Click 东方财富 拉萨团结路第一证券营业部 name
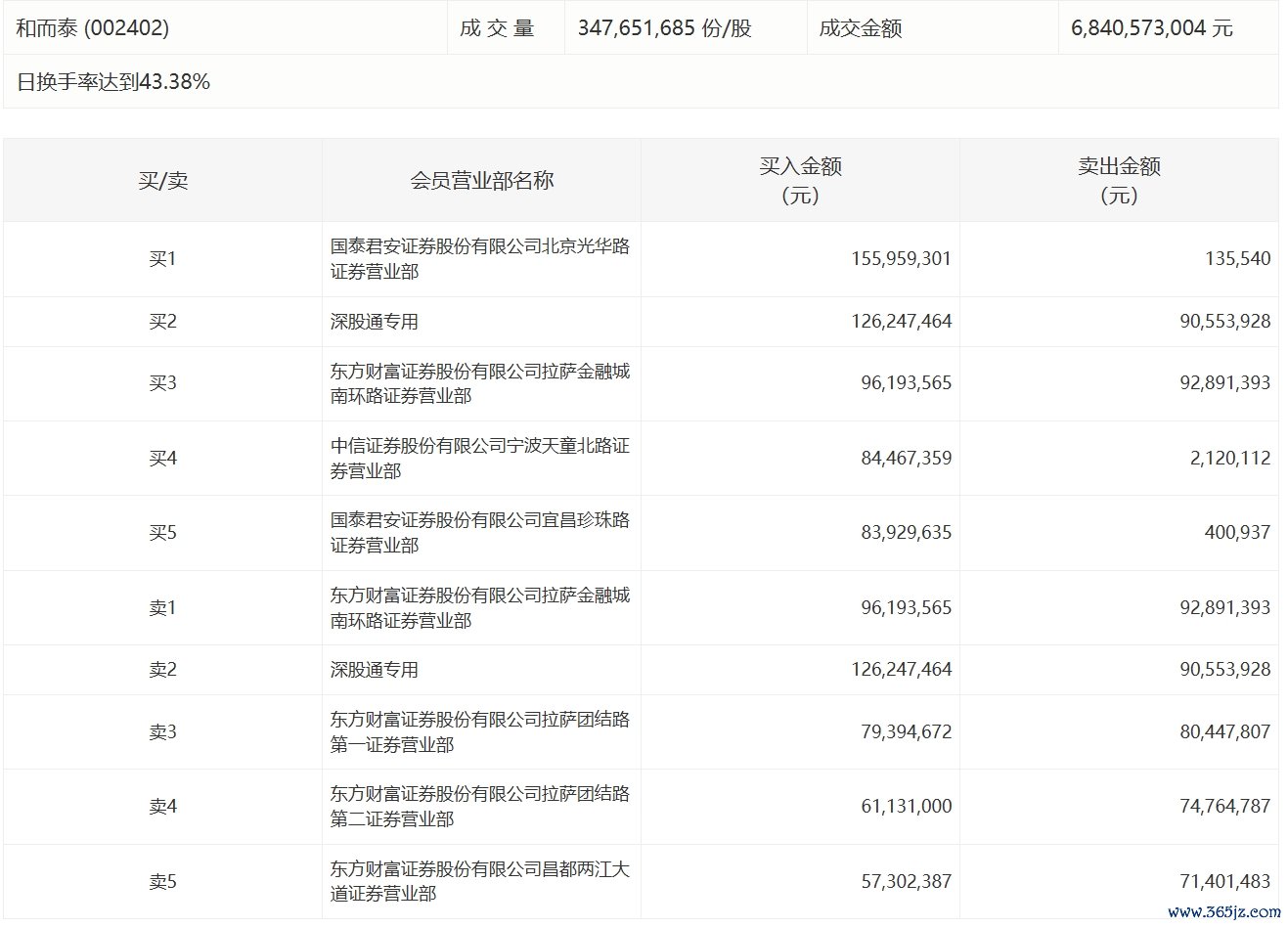Viewport: 1288px width, 927px height. (480, 732)
